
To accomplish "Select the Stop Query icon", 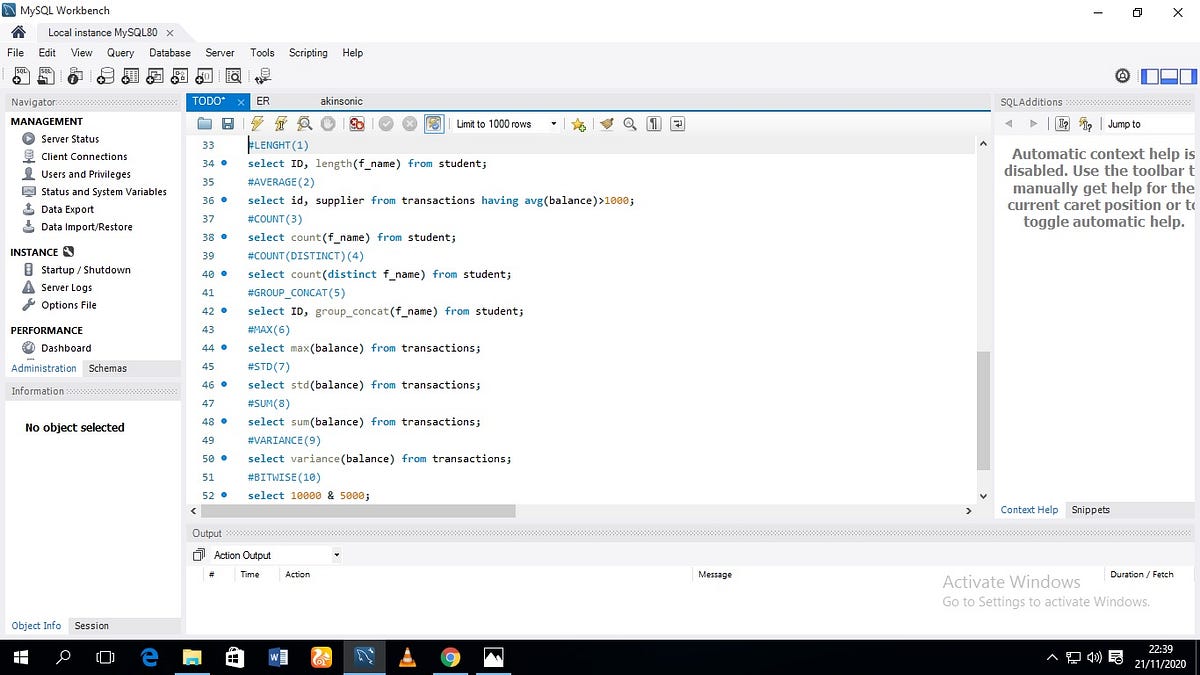I will pos(327,123).
